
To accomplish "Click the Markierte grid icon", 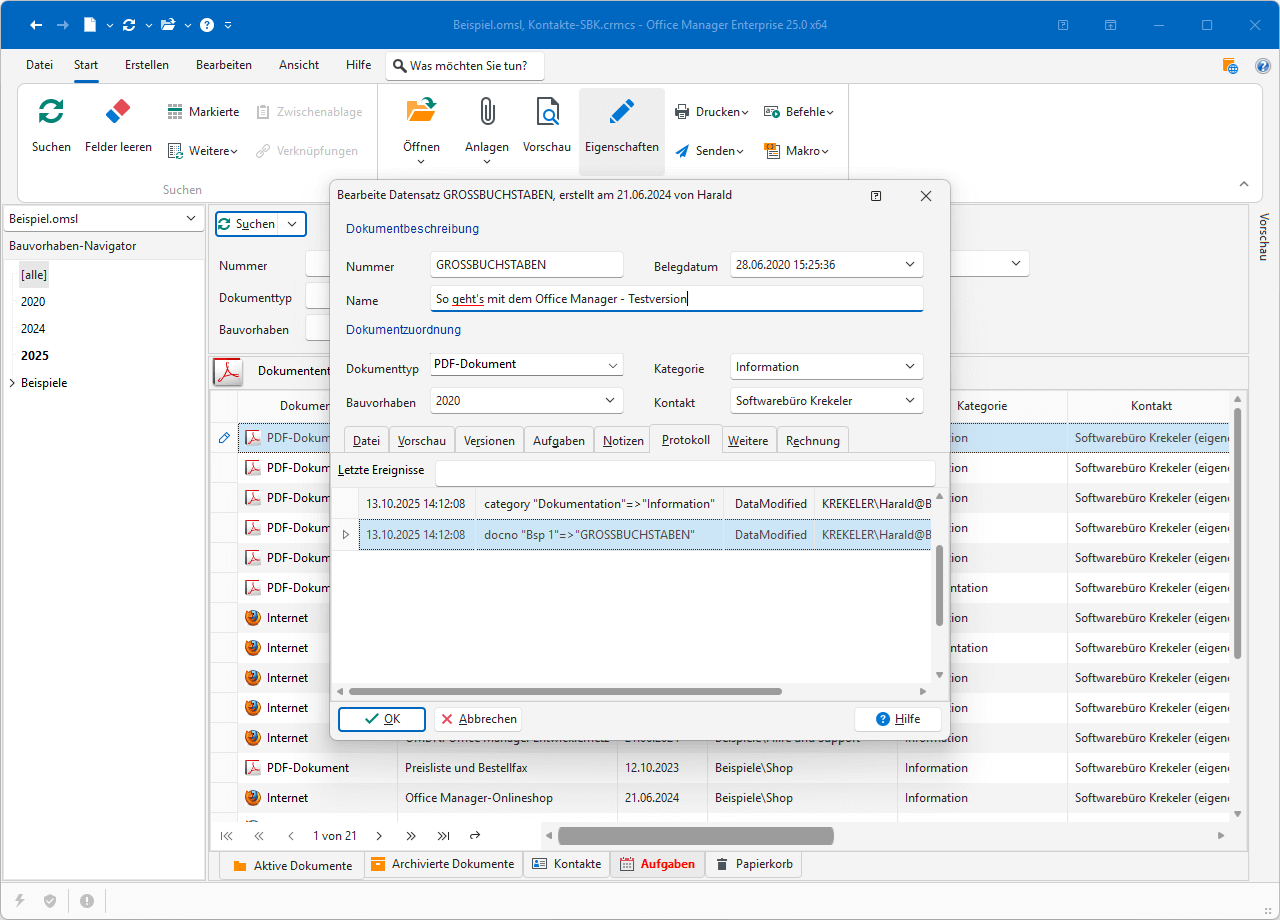I will (175, 112).
